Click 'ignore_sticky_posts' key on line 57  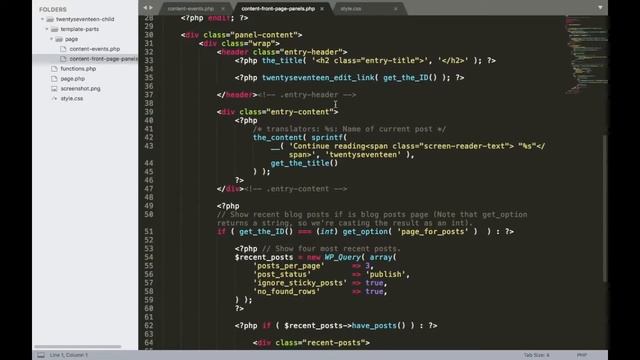coord(300,283)
